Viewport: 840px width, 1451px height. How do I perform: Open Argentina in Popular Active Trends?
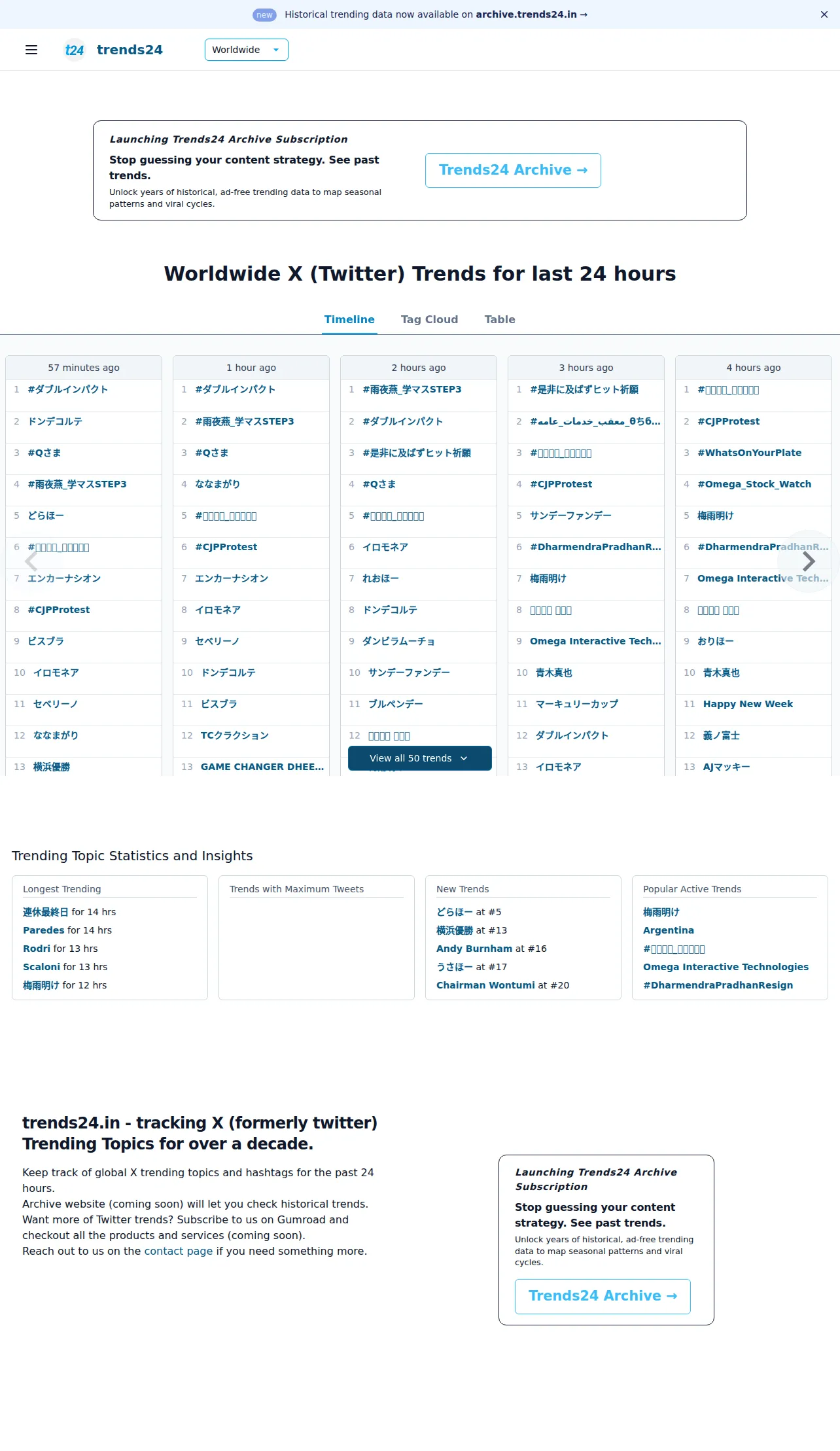[669, 930]
